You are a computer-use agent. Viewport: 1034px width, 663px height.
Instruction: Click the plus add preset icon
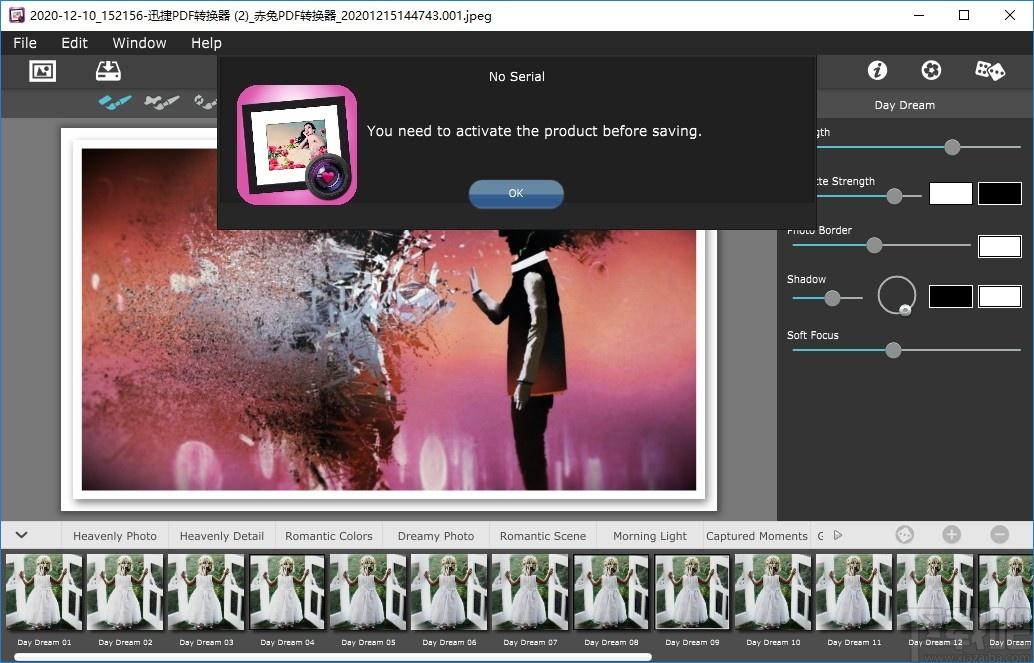(x=951, y=534)
